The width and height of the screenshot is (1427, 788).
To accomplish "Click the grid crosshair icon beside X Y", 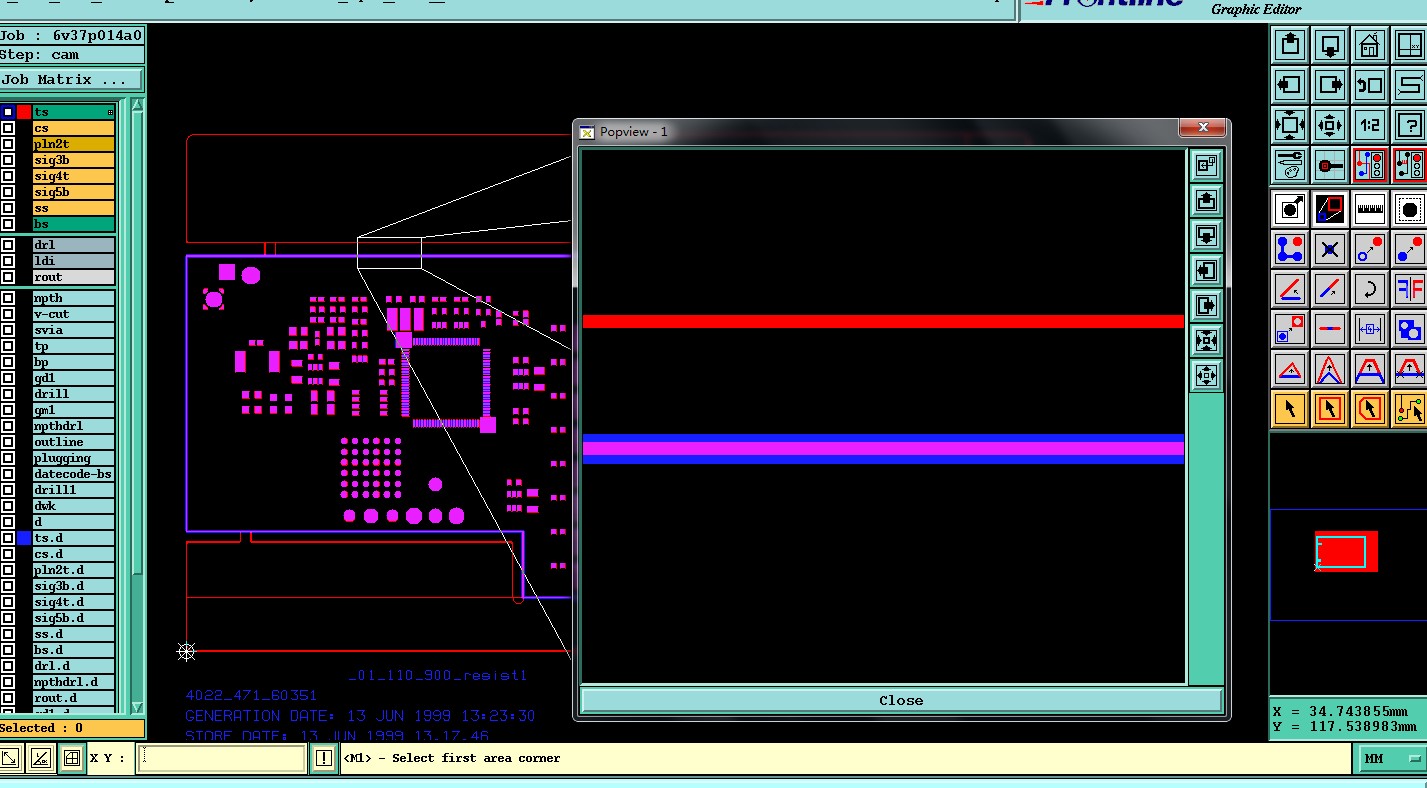I will pos(72,758).
